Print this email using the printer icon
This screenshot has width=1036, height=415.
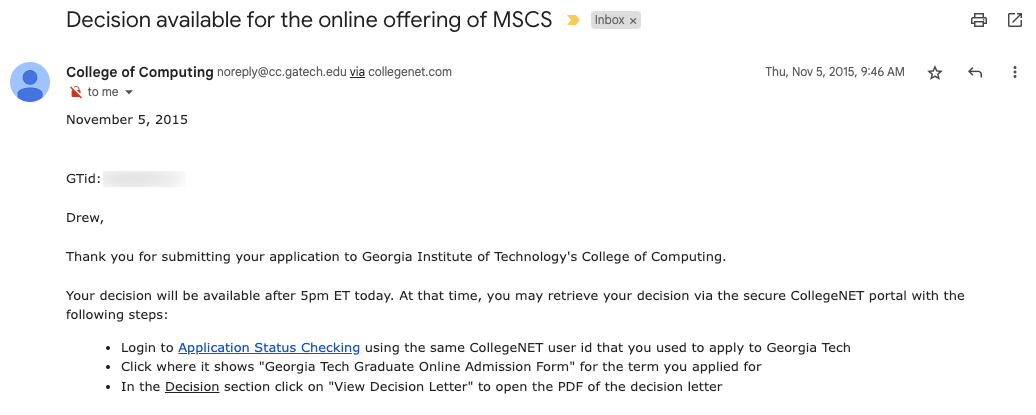[x=979, y=20]
